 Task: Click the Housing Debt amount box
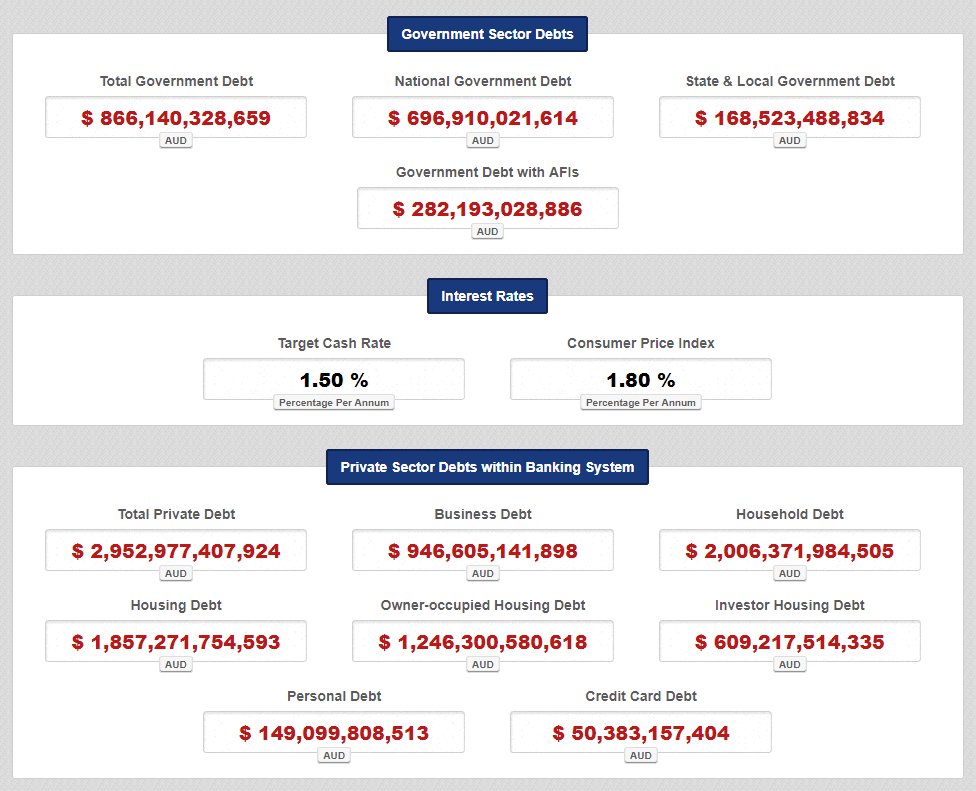[x=176, y=642]
